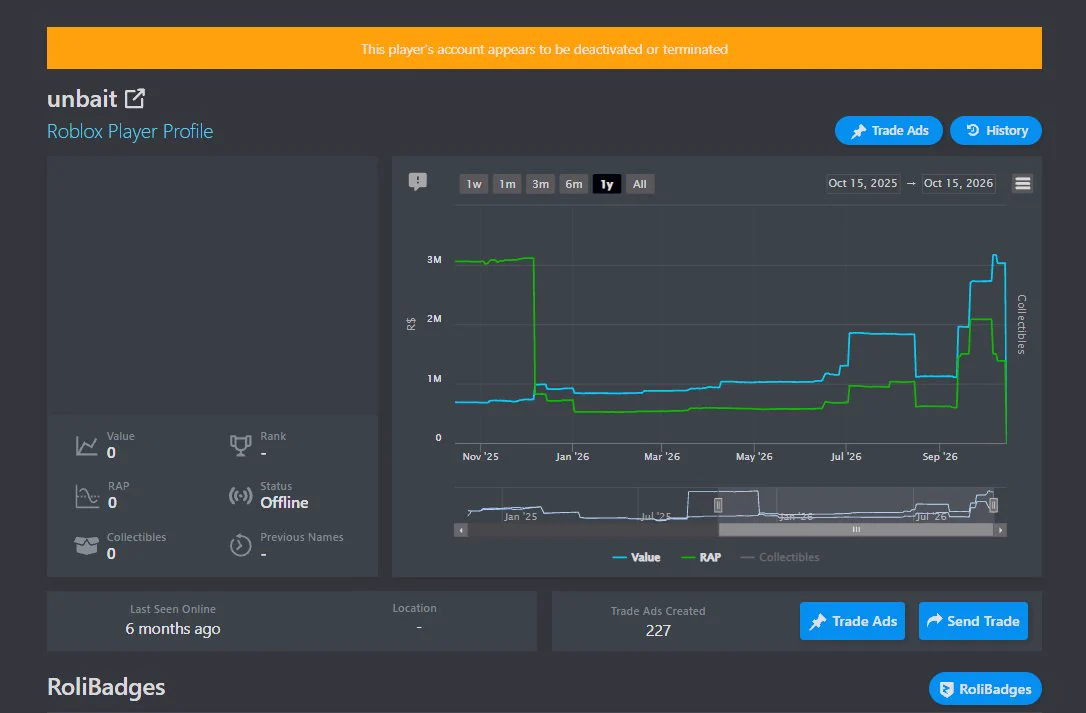Open the RoliBadges button

click(985, 689)
